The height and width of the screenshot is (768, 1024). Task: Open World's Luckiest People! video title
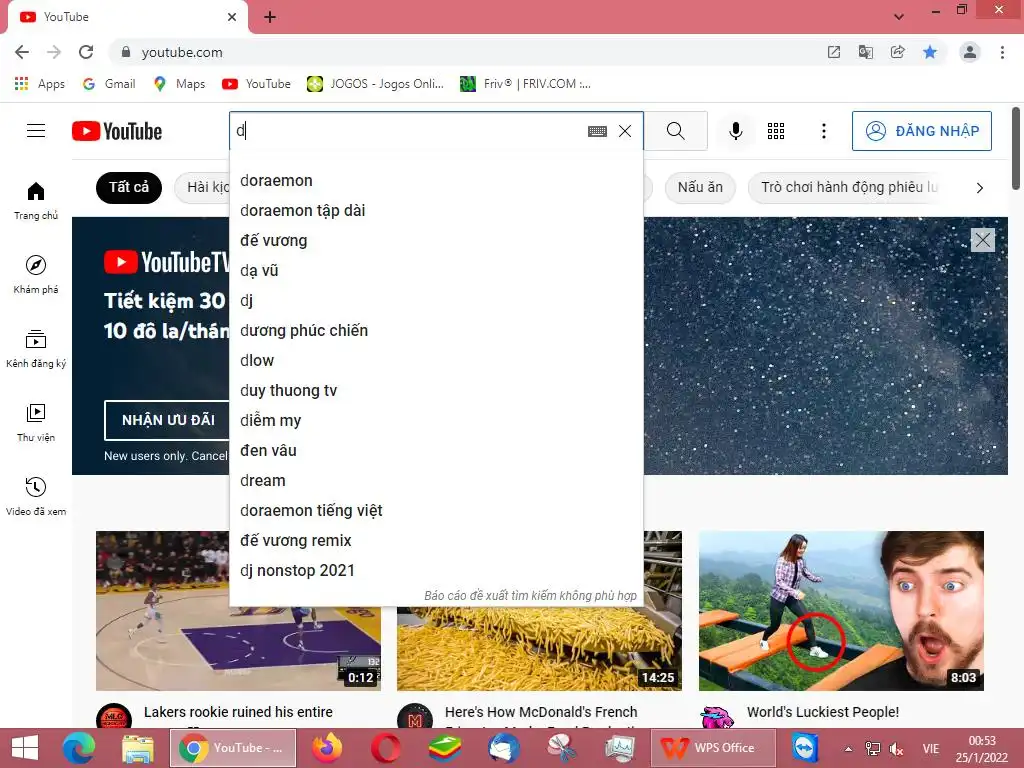click(x=823, y=712)
